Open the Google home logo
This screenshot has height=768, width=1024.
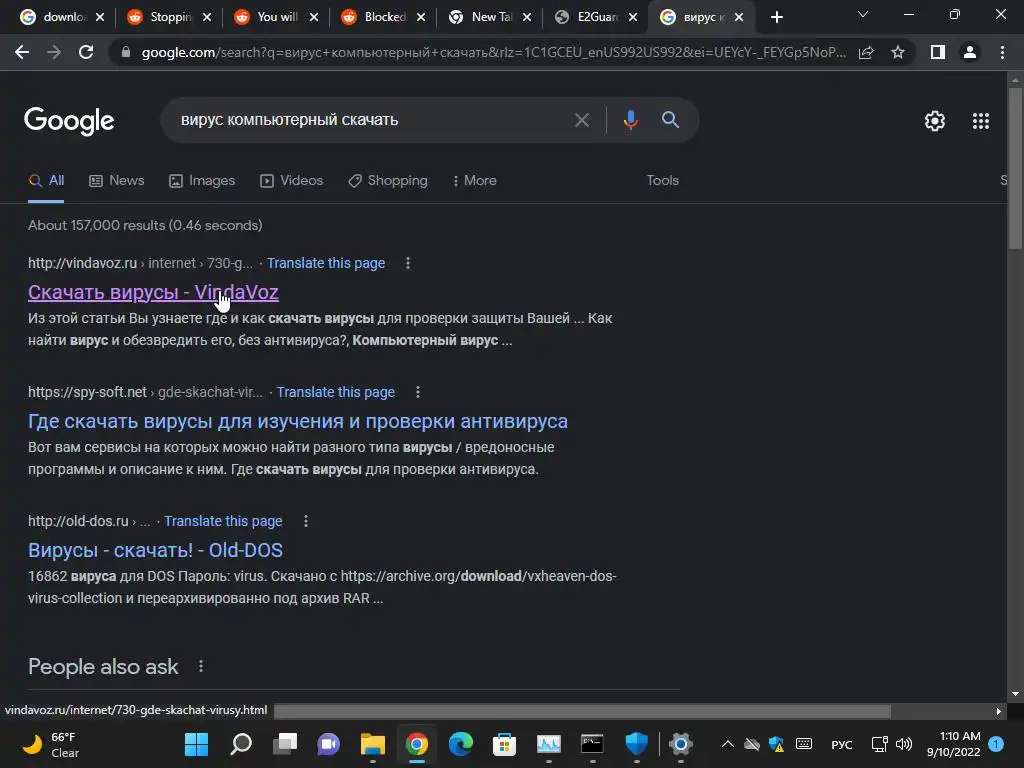pos(69,121)
